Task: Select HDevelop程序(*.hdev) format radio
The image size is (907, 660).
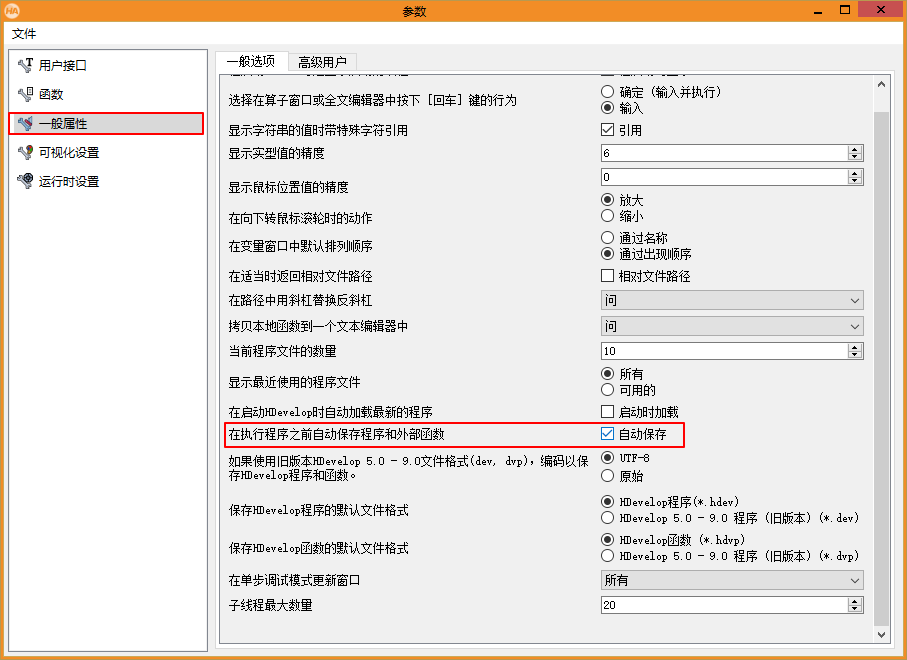Action: (607, 502)
